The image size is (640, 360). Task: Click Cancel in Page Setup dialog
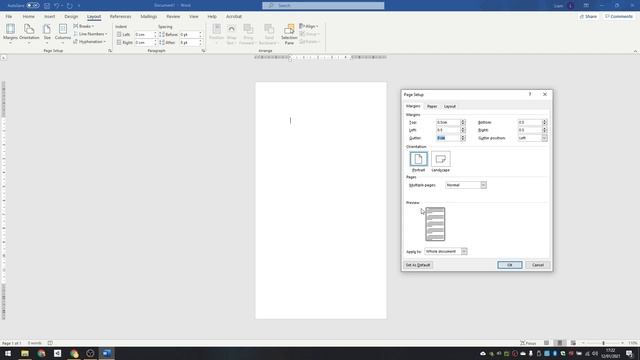click(538, 265)
